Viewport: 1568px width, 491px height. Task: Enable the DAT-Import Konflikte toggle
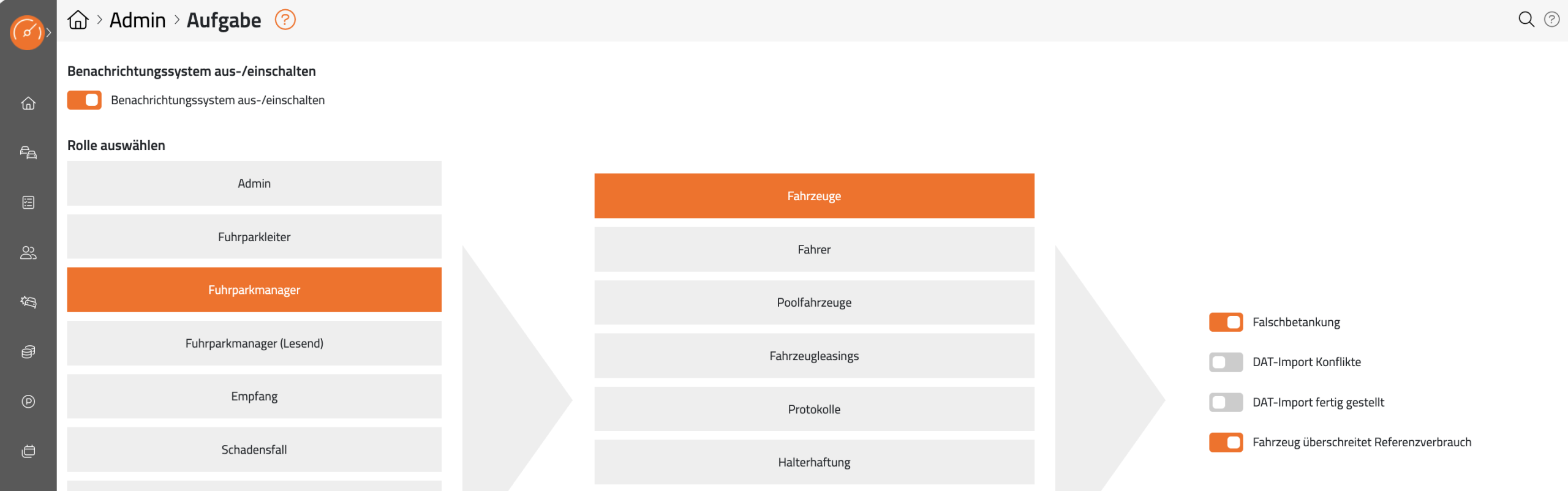click(x=1226, y=362)
